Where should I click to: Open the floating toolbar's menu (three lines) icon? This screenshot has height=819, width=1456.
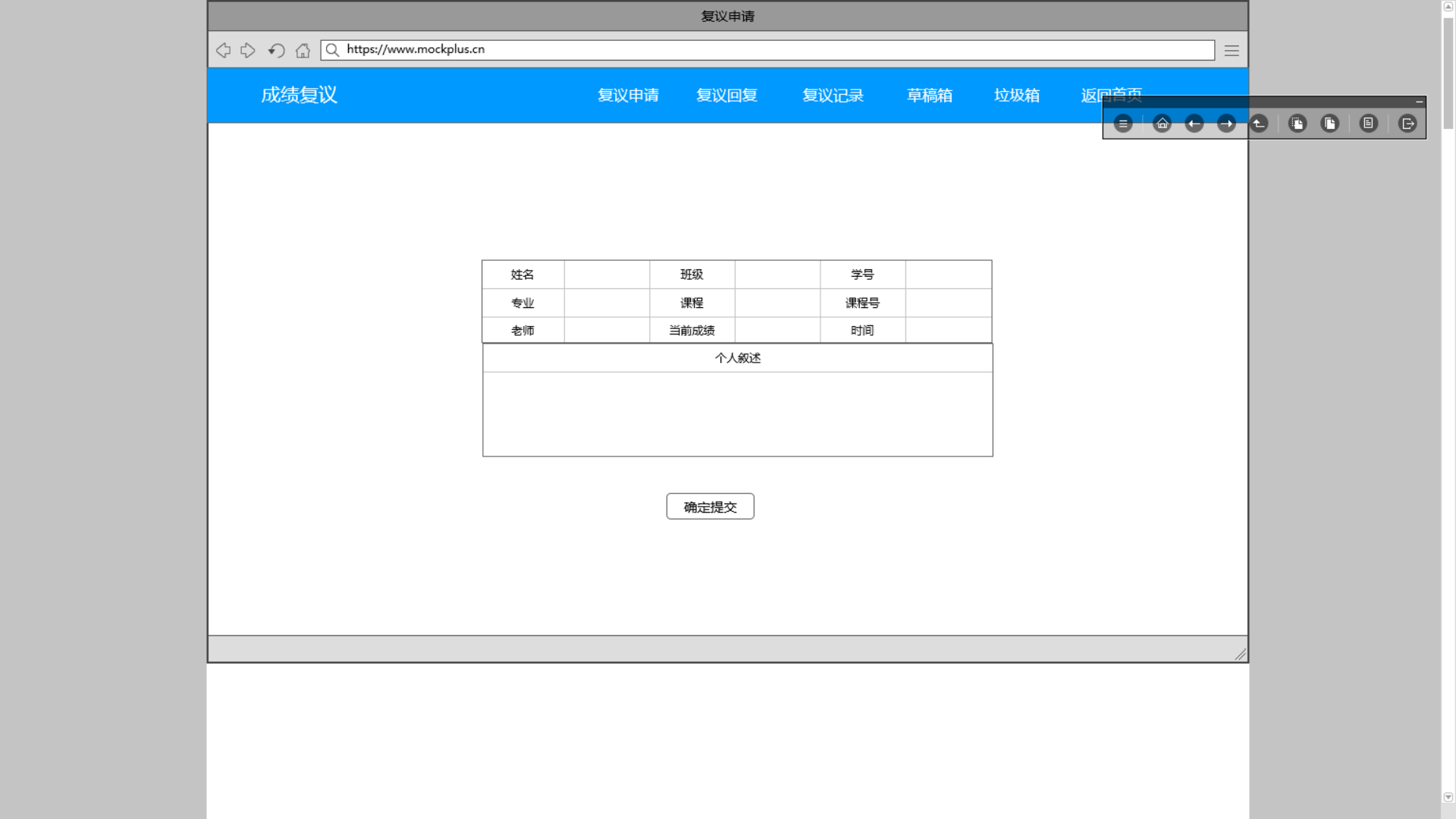(1123, 124)
